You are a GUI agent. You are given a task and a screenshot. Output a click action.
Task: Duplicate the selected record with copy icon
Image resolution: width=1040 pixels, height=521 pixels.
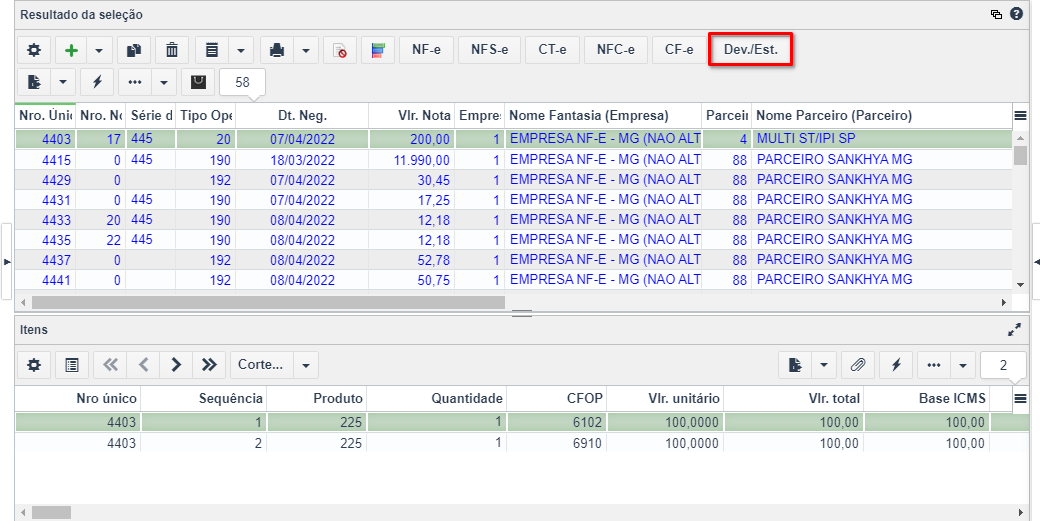pos(134,50)
